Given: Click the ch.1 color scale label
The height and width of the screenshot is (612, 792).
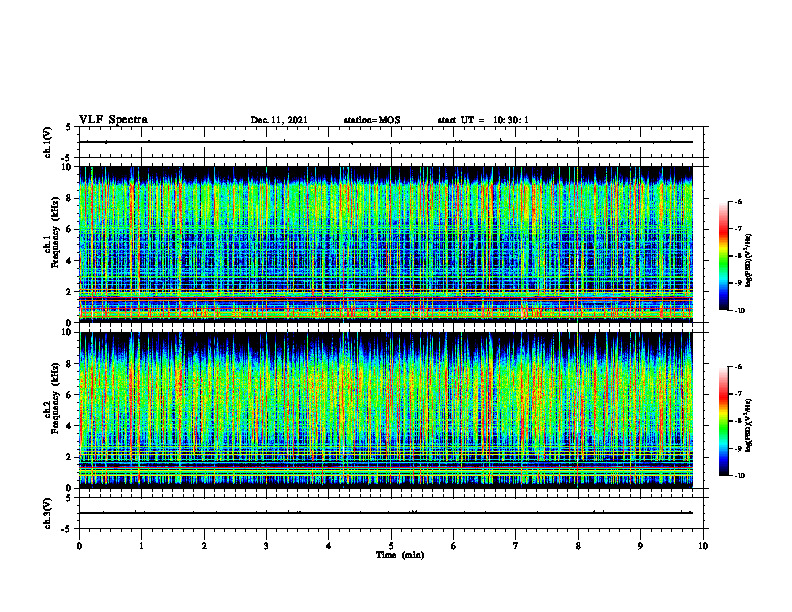Looking at the screenshot, I should pos(749,260).
